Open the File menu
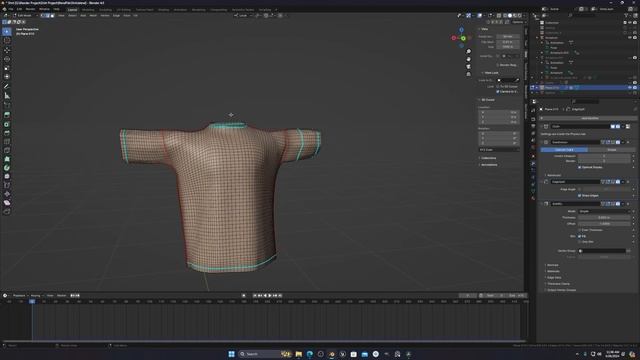Viewport: 640px width, 360px height. (11, 9)
